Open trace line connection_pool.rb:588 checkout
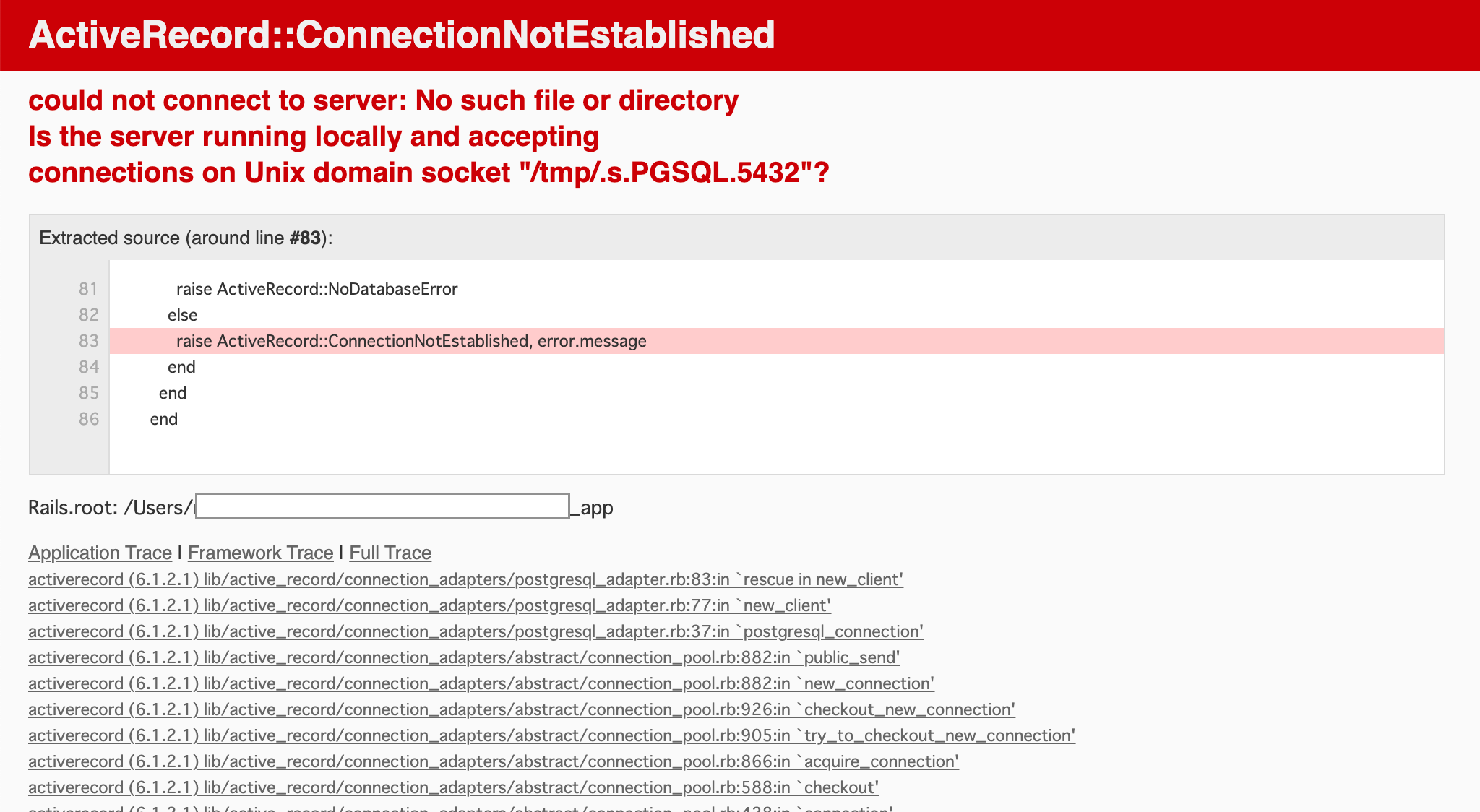Image resolution: width=1480 pixels, height=812 pixels. 453,787
